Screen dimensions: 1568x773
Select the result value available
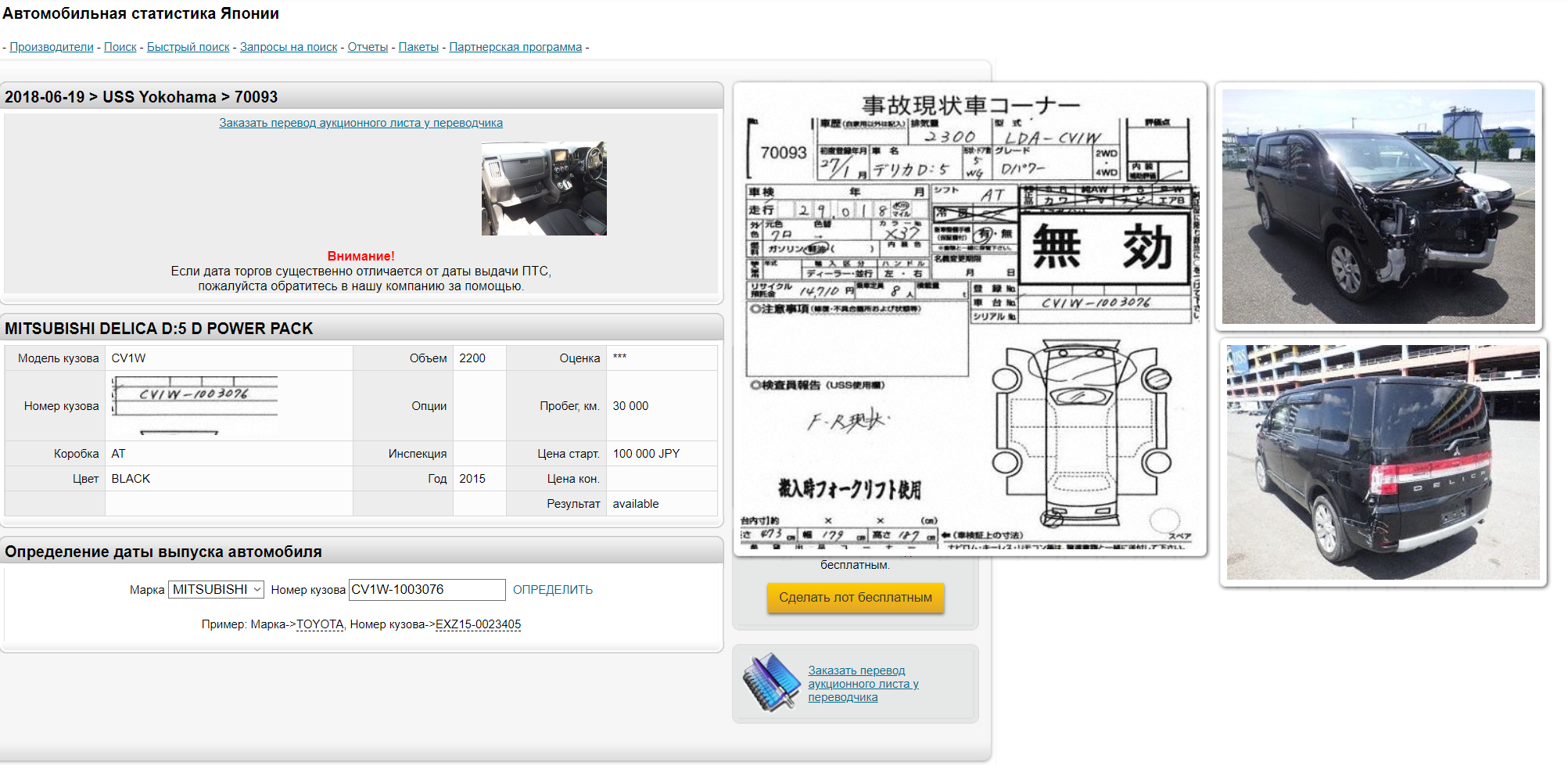point(636,504)
